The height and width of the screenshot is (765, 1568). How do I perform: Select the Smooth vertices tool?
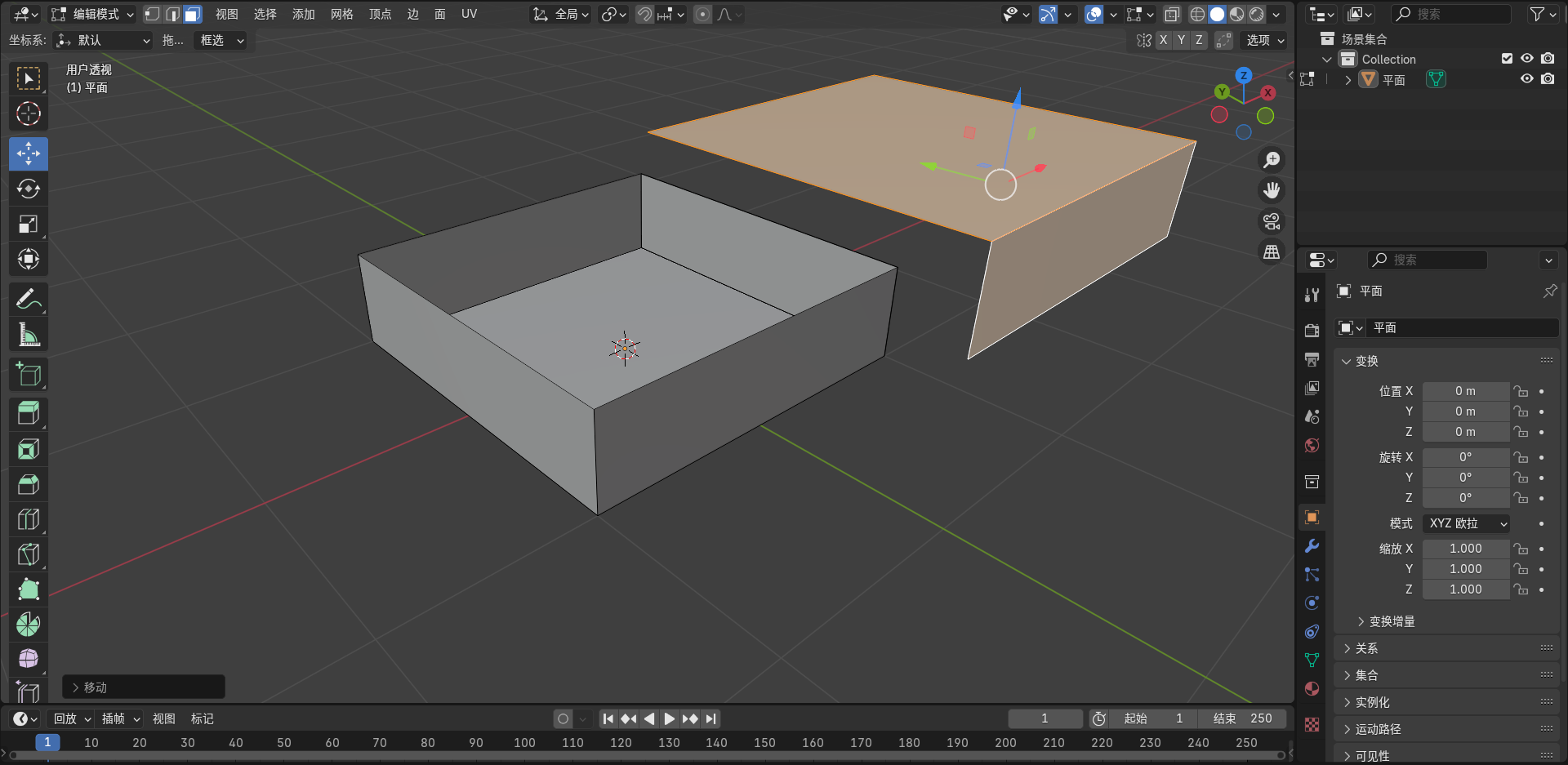click(x=29, y=660)
